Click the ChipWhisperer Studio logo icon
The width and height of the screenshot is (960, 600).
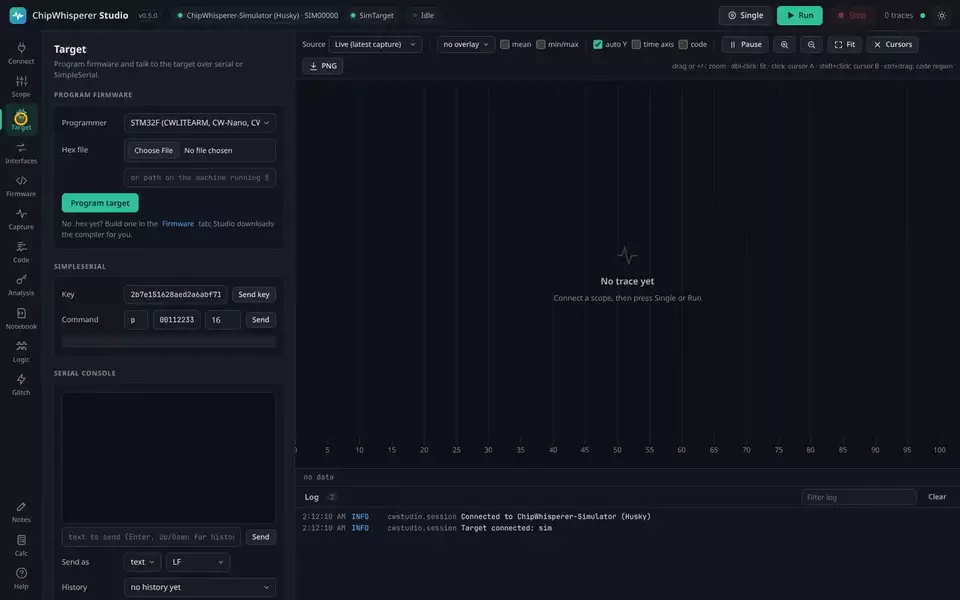point(18,15)
